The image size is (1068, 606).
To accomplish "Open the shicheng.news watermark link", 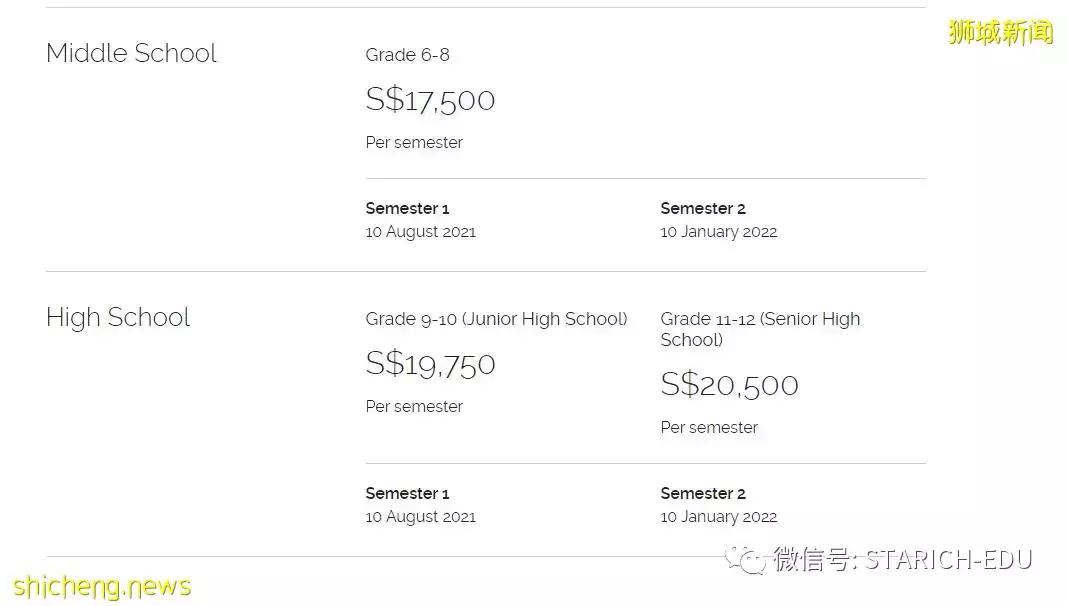I will click(x=102, y=586).
